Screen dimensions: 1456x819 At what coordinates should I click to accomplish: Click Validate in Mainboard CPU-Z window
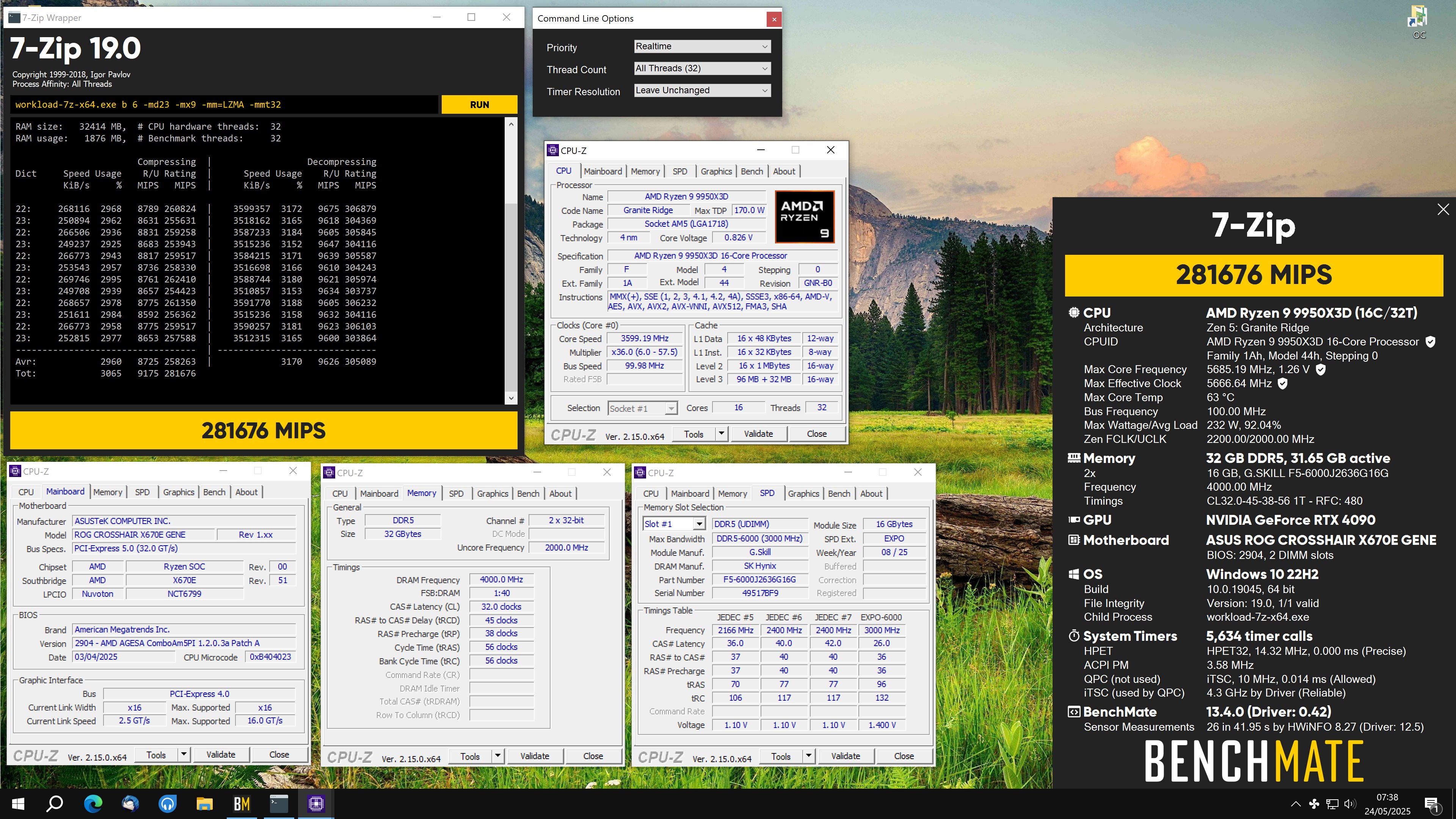tap(220, 755)
